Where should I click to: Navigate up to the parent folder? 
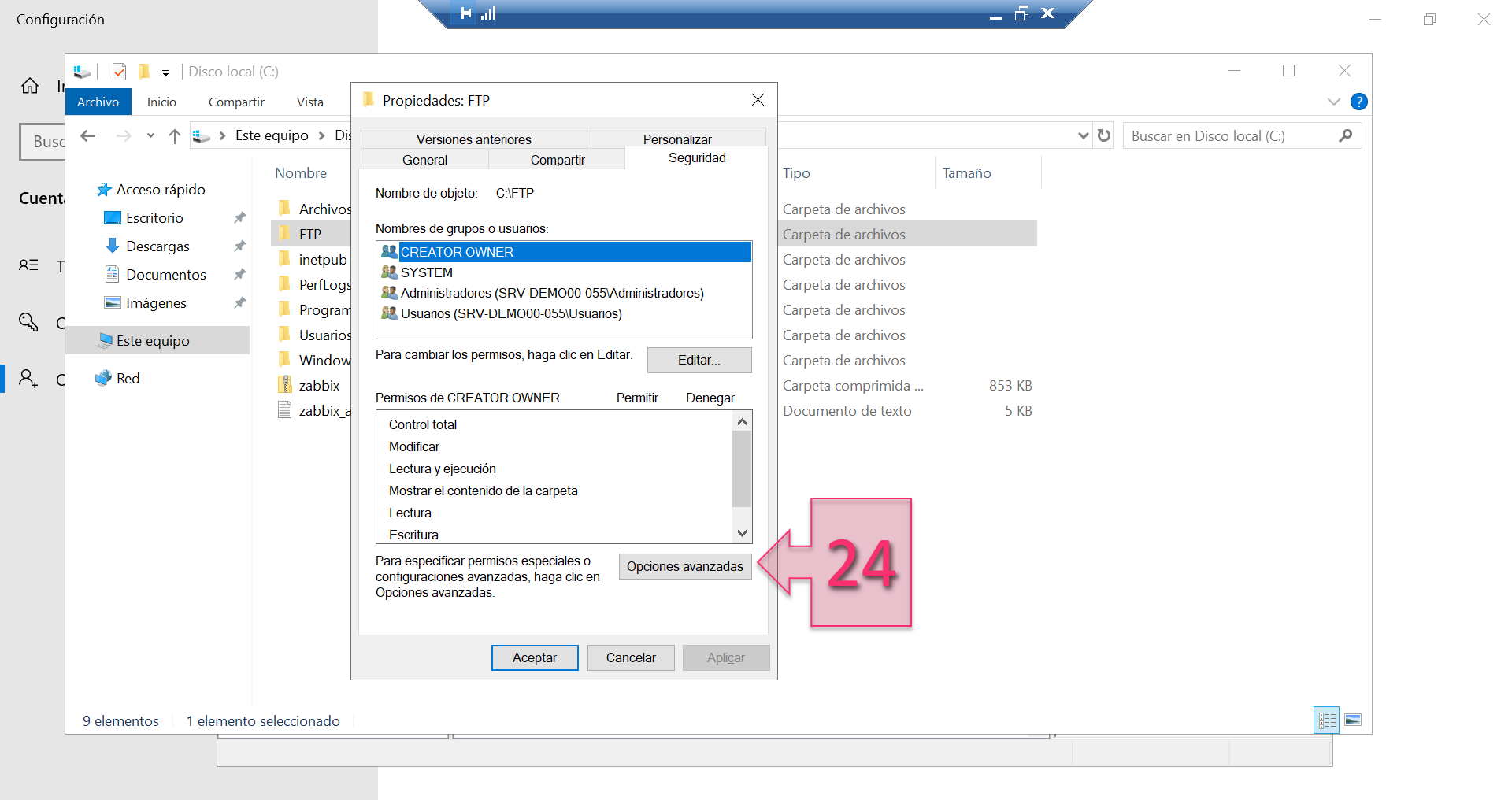pos(174,135)
